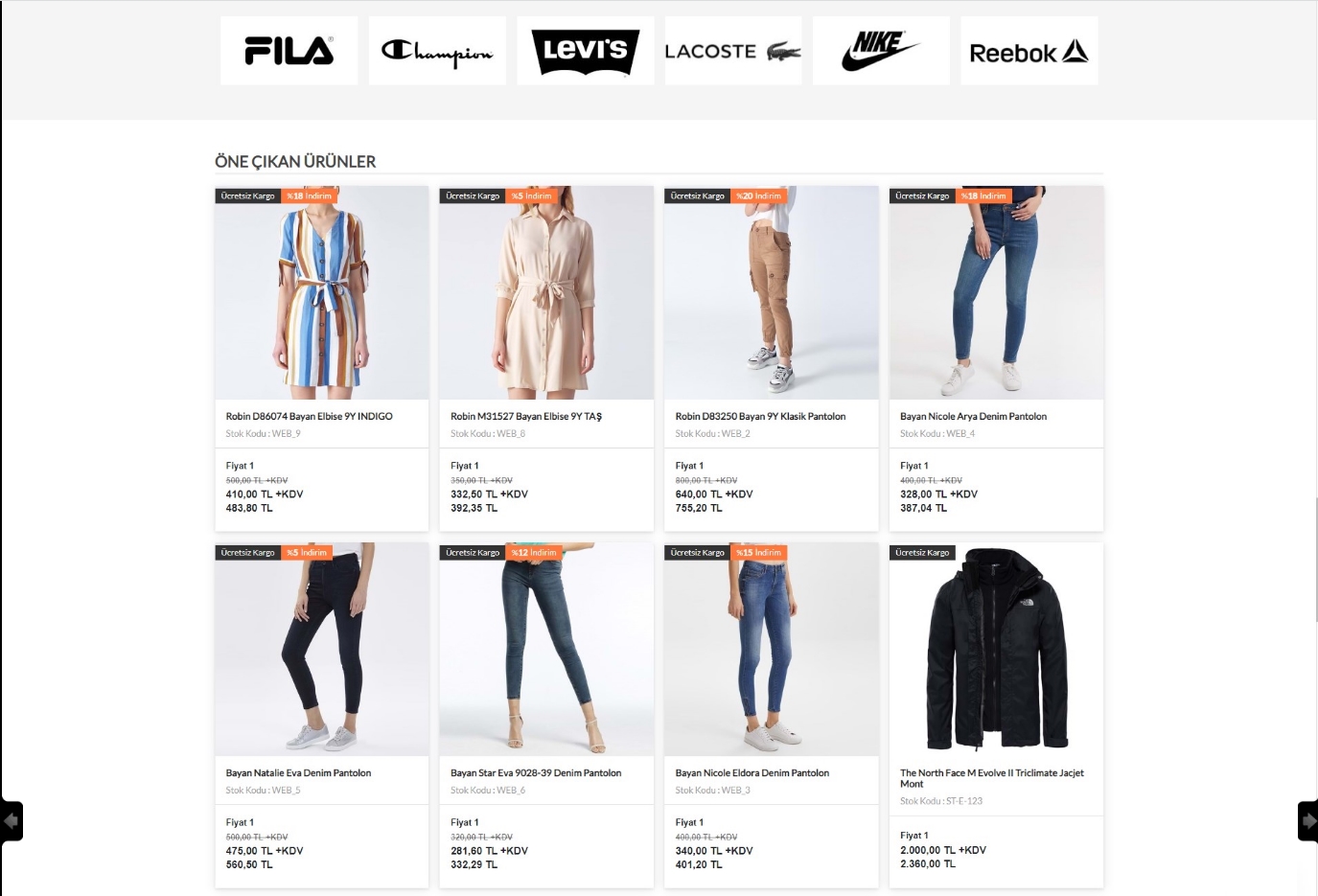Viewport: 1318px width, 896px height.
Task: Open Bayan Star Eva 9028-39 Denim title
Action: (536, 772)
